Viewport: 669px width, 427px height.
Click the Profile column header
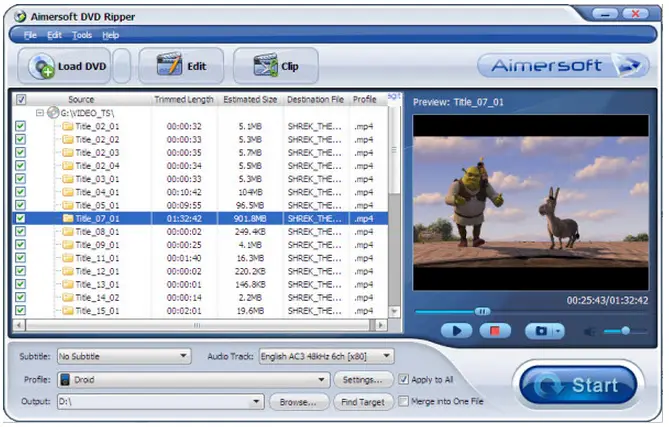365,99
